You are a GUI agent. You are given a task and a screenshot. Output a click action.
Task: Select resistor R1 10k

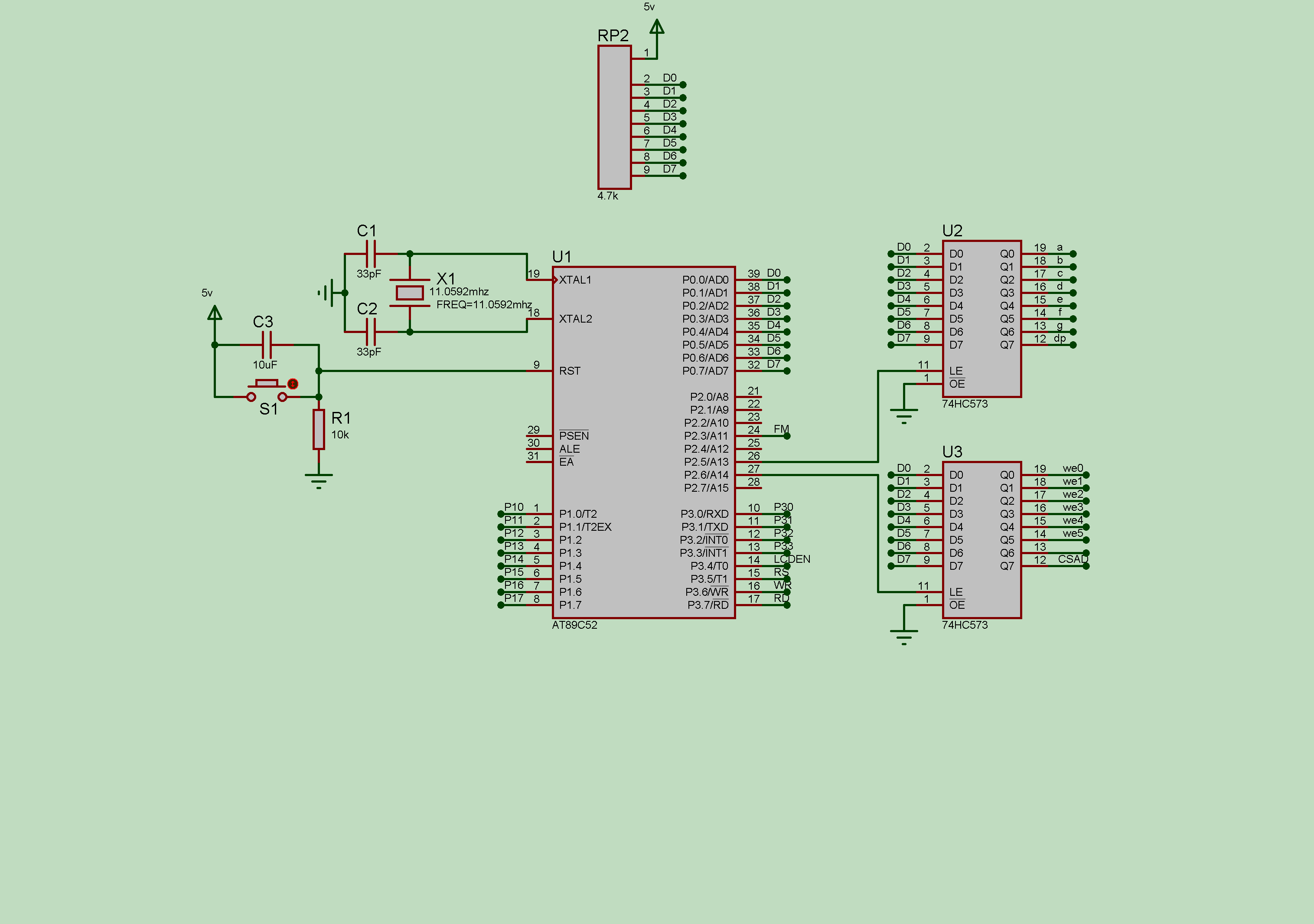tap(319, 429)
